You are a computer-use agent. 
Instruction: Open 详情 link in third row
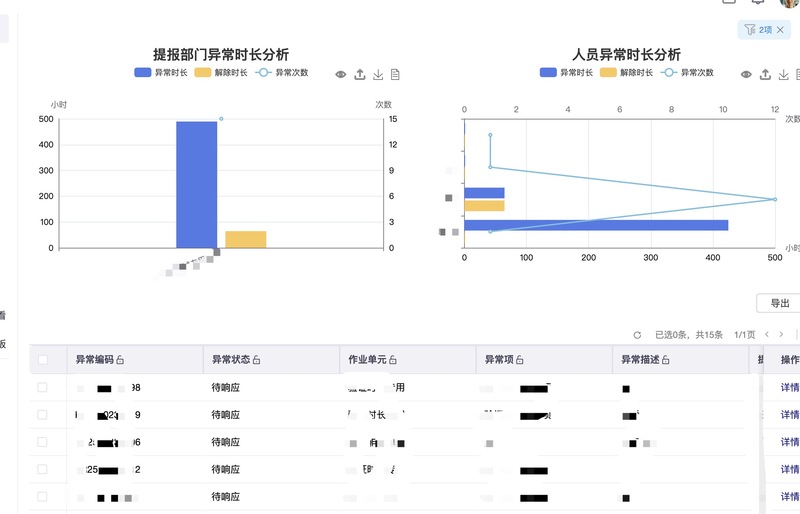[x=790, y=442]
